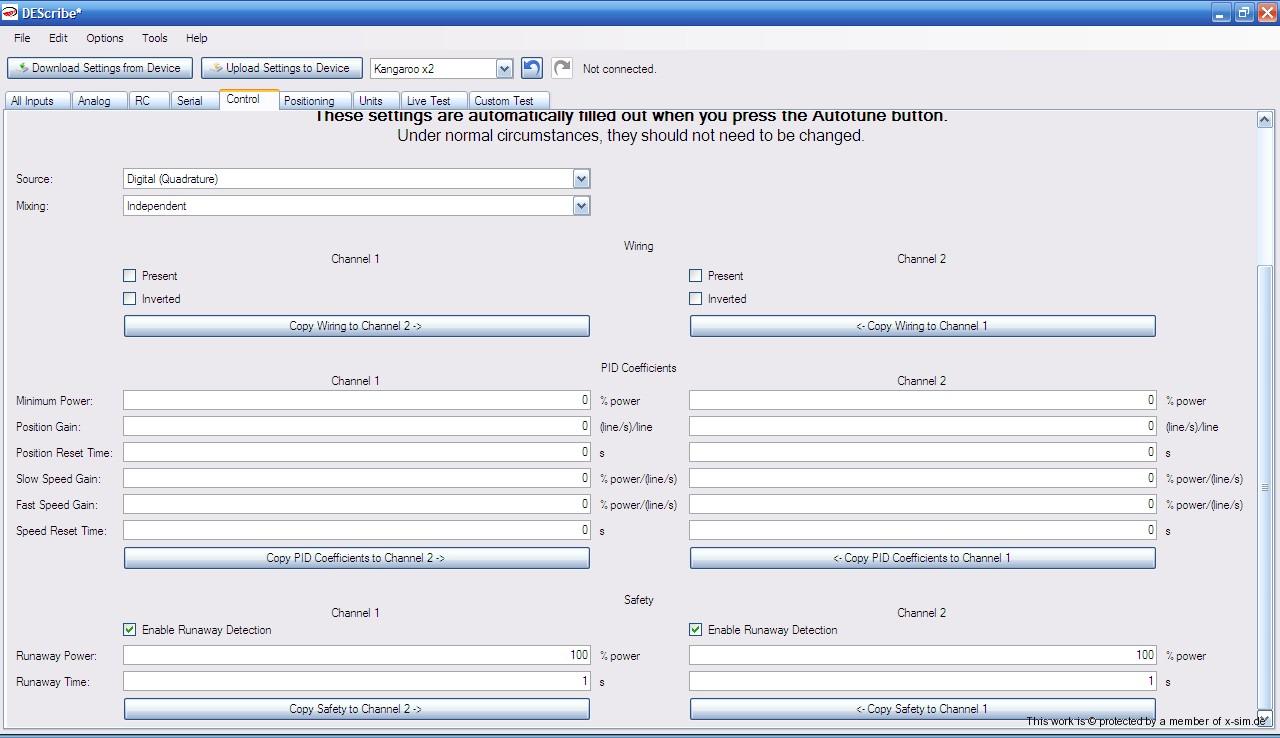Image resolution: width=1280 pixels, height=738 pixels.
Task: Click Channel 2 Runaway Time input field
Action: pos(922,682)
